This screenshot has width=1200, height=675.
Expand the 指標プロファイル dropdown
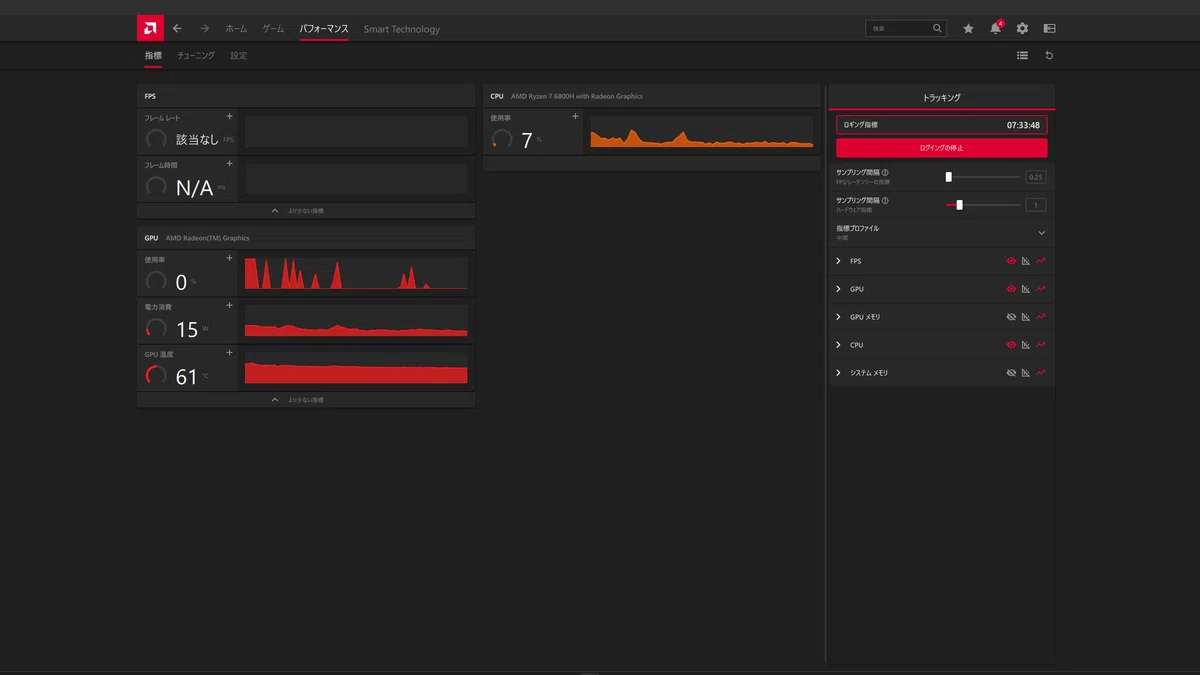pyautogui.click(x=941, y=232)
